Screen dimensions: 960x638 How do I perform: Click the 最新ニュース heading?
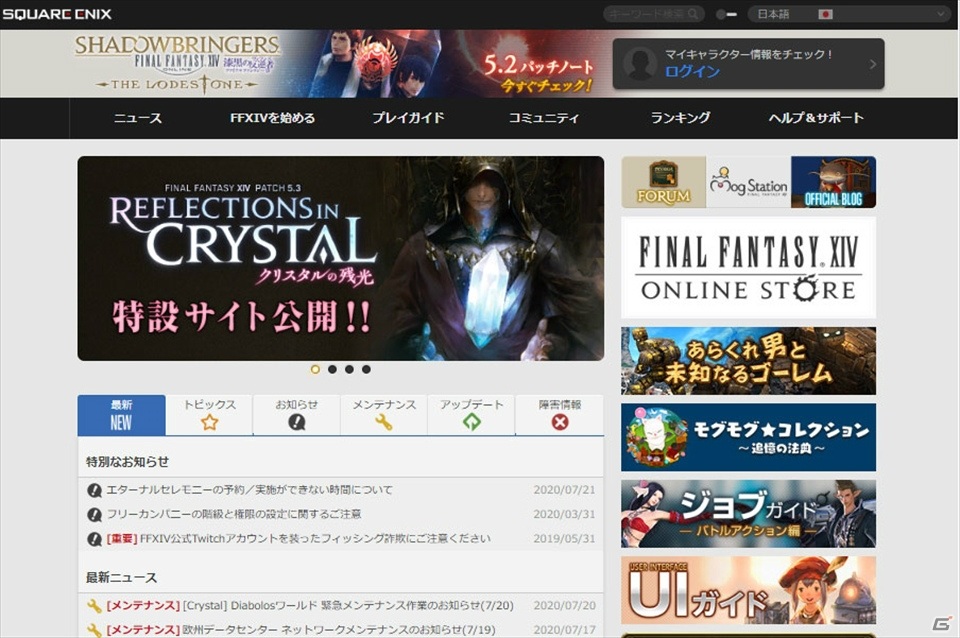coord(121,577)
